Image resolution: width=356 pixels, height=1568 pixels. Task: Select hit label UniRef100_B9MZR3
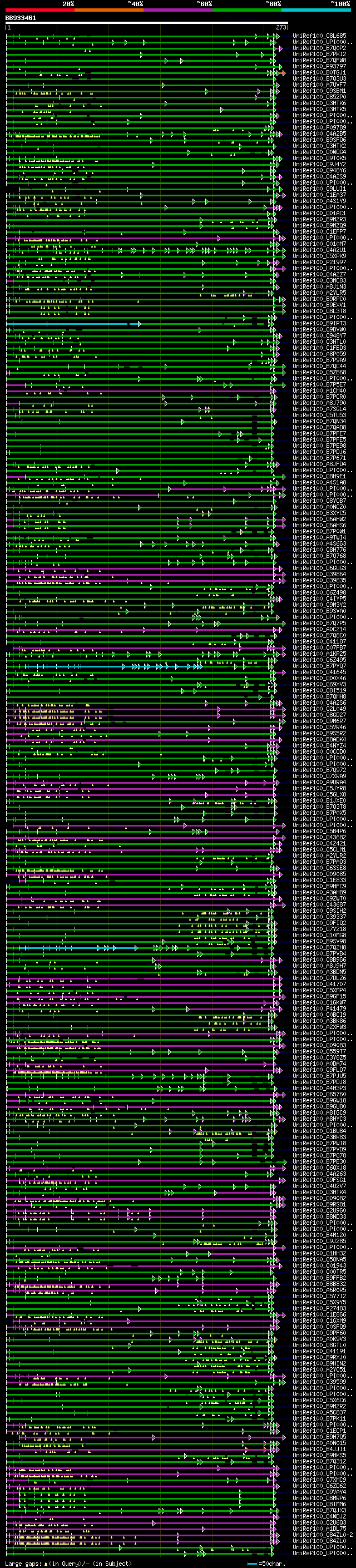tap(319, 220)
